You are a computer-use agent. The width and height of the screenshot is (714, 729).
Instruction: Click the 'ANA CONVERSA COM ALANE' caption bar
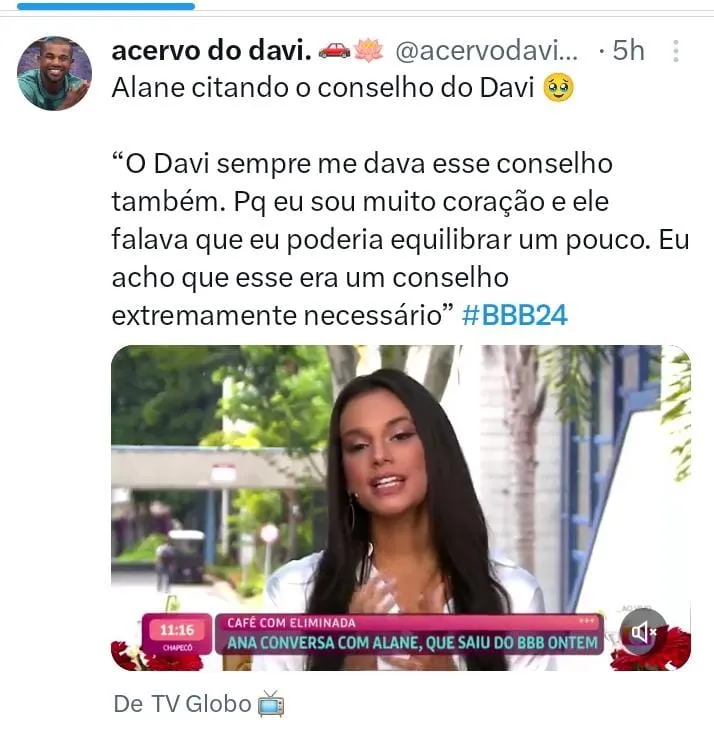412,643
